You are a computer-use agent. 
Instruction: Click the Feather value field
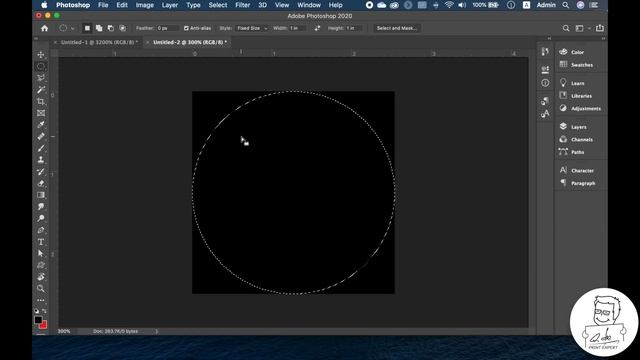(x=167, y=28)
